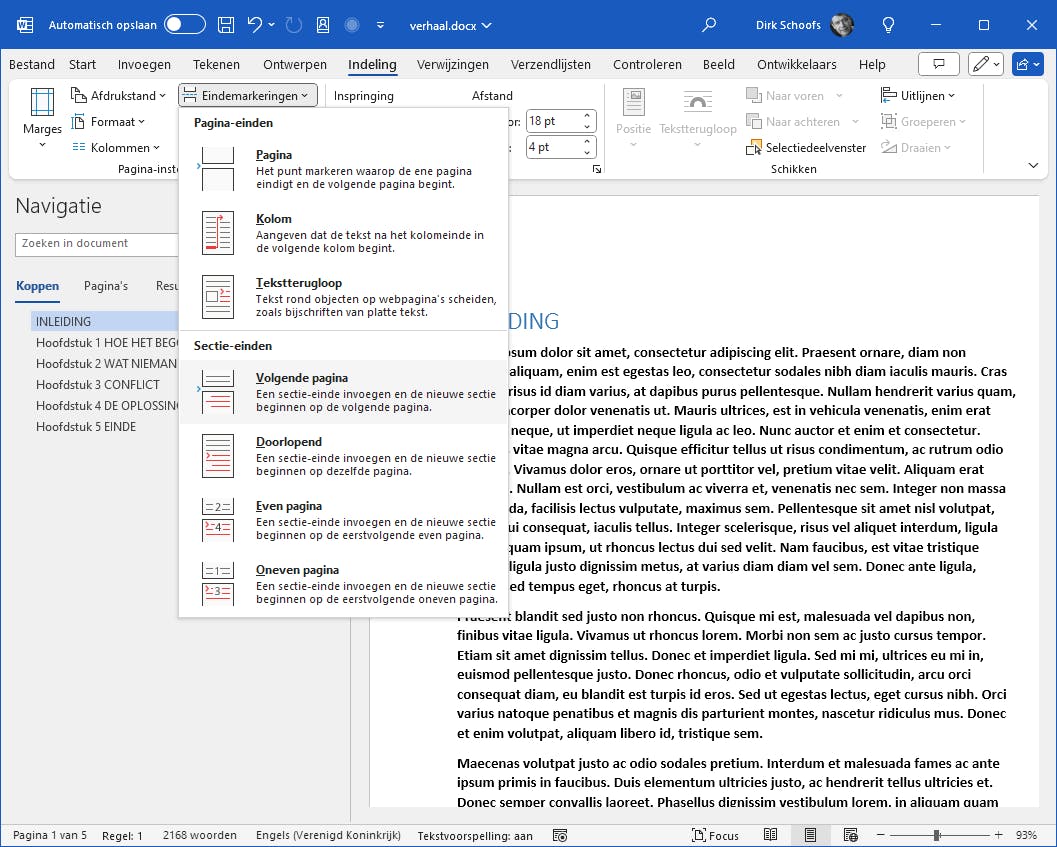Screen dimensions: 1057x847
Task: Open the Kolommen dropdown
Action: tap(116, 148)
